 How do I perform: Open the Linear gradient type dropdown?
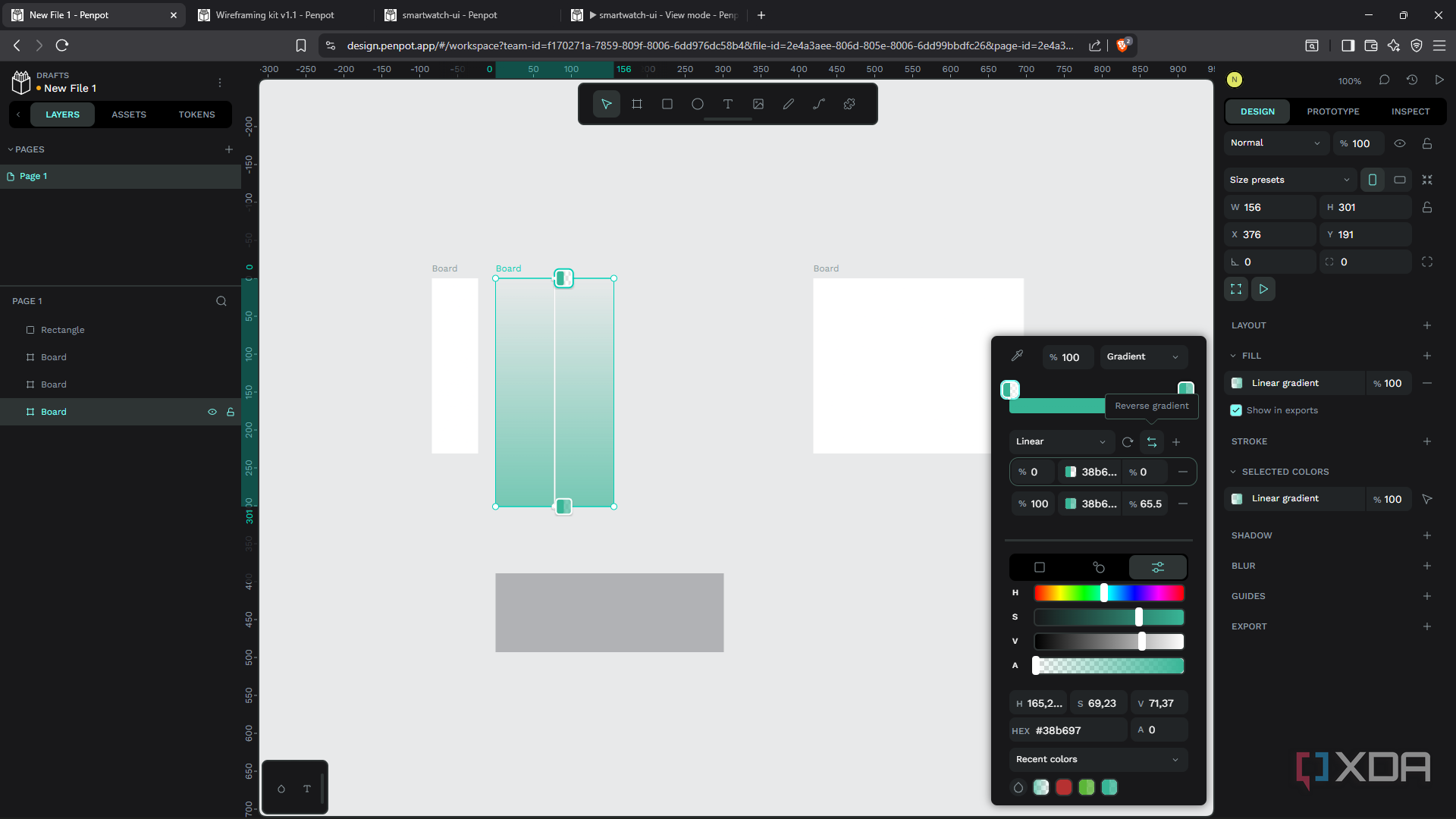coord(1061,441)
